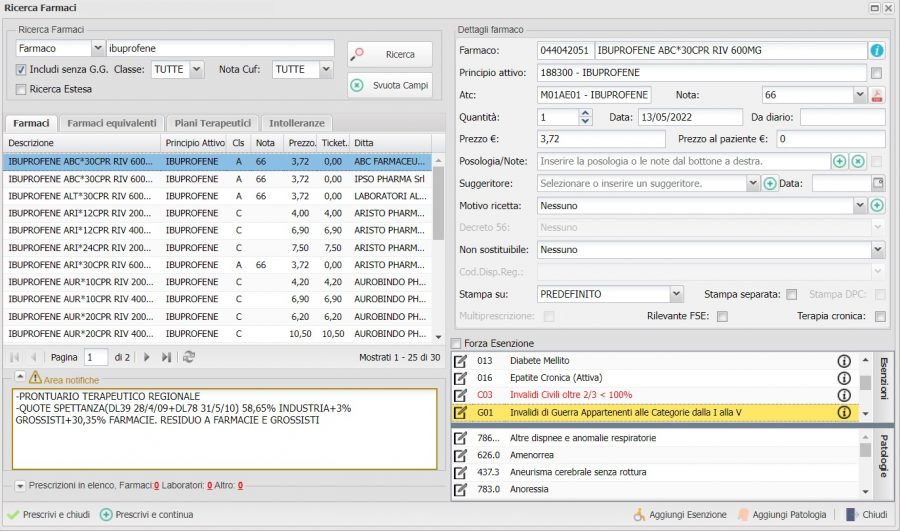Edit exemption 016 Epatite Cronica

tap(460, 378)
